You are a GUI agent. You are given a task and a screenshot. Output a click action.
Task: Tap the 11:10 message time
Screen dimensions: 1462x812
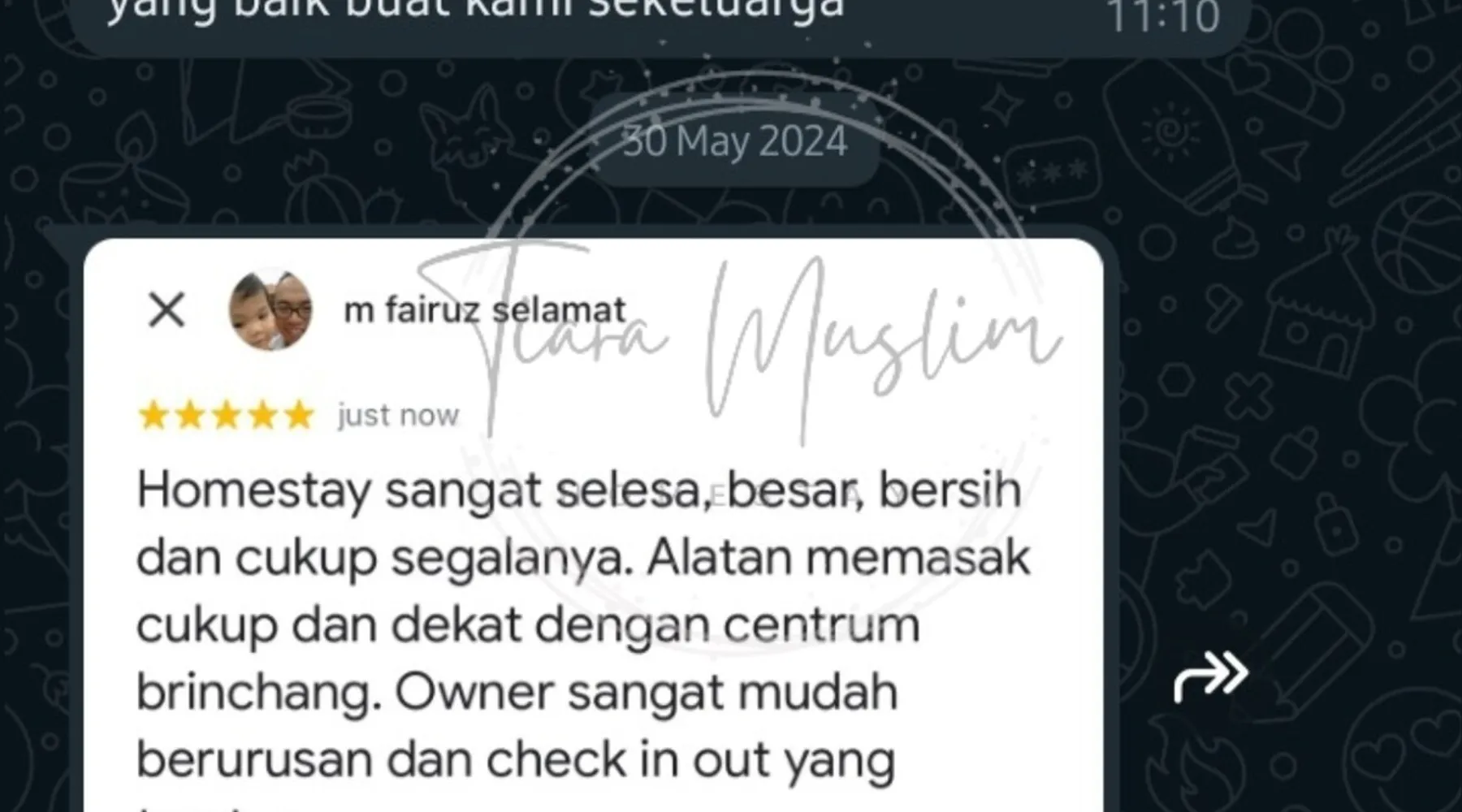(x=1163, y=16)
